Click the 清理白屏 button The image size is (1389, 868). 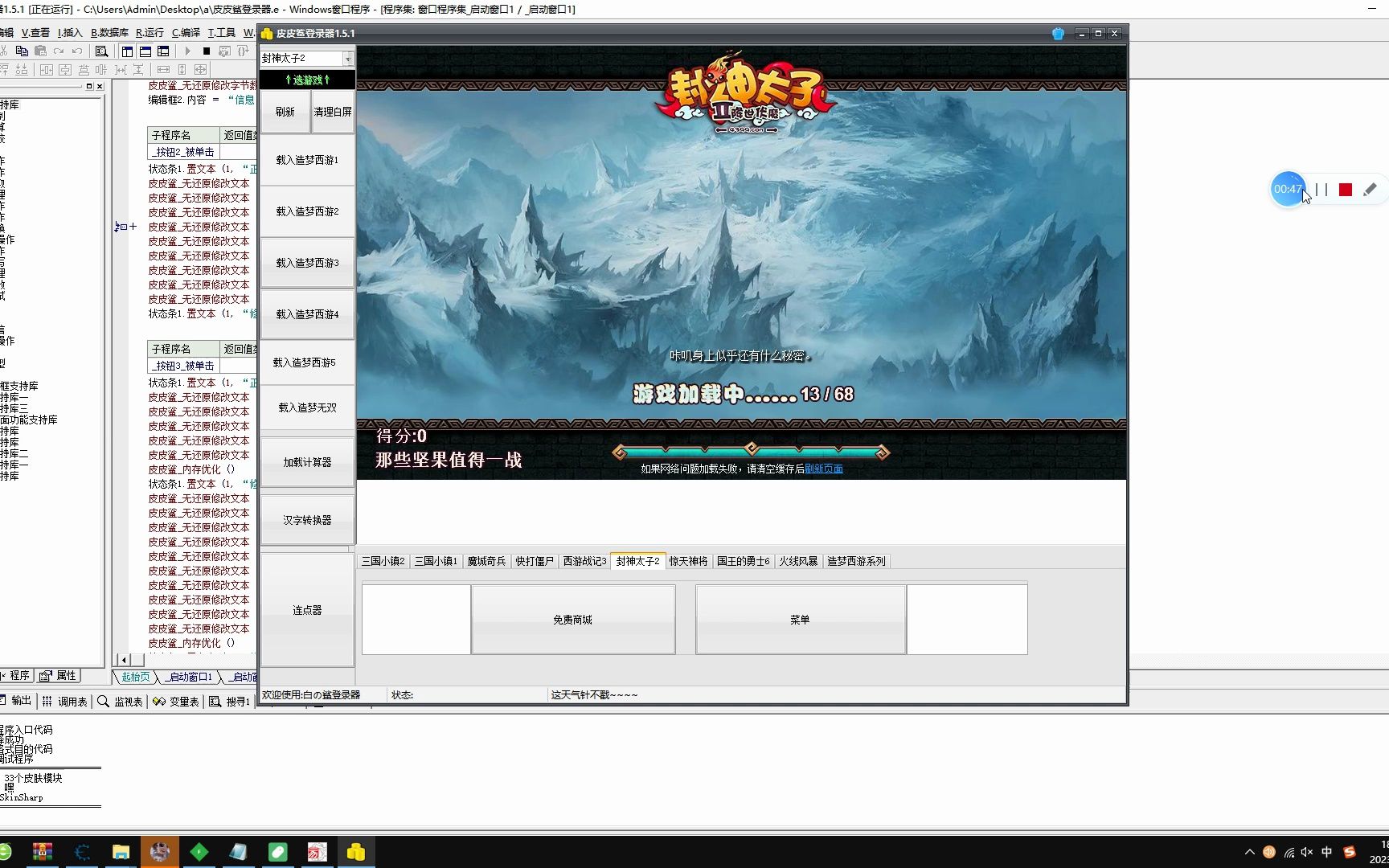(x=333, y=112)
